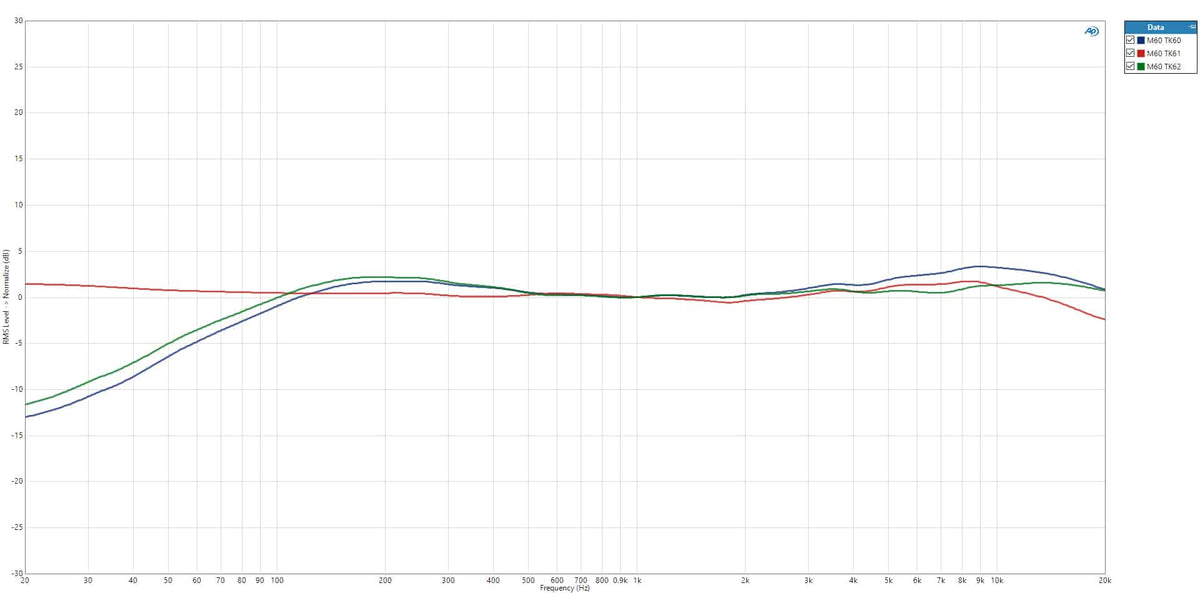Click the red M60 TK61 color swatch
Screen dimensions: 1200x593
(x=1140, y=53)
